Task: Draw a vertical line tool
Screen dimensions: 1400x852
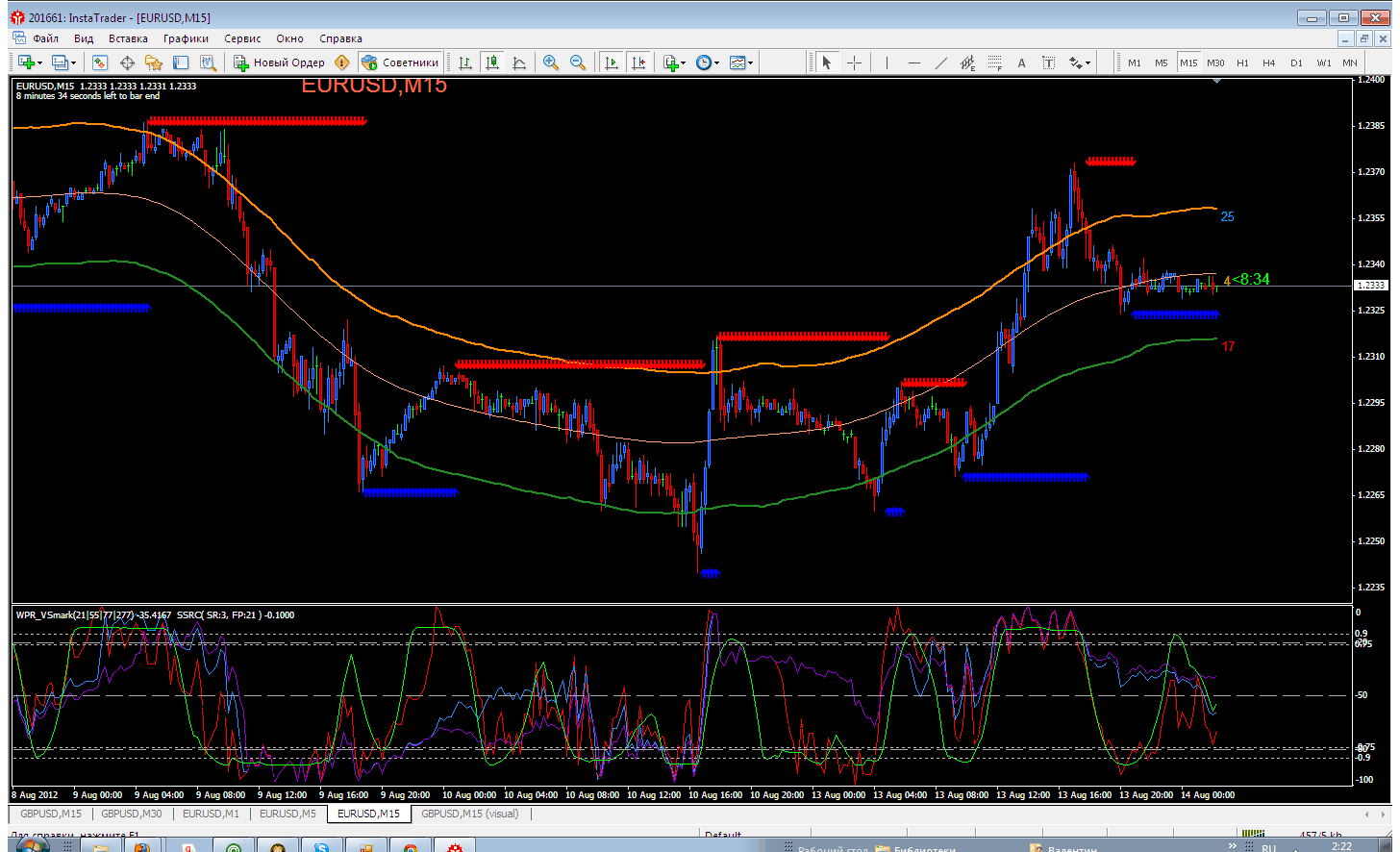Action: pos(887,63)
